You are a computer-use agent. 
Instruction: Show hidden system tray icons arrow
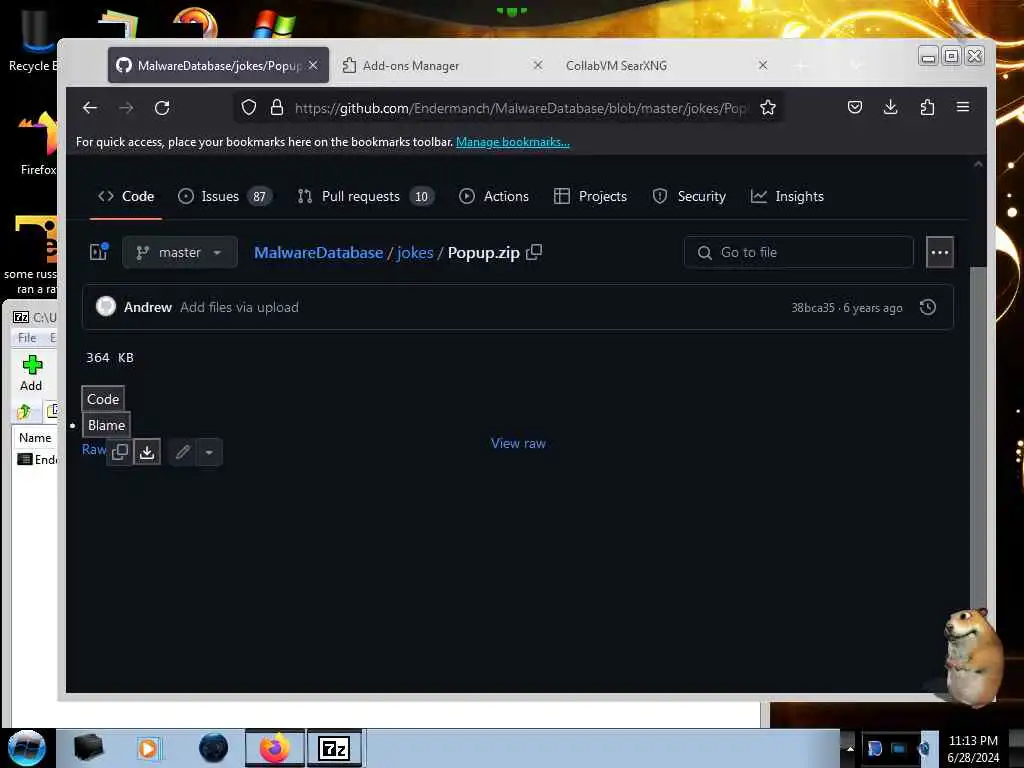pos(850,748)
